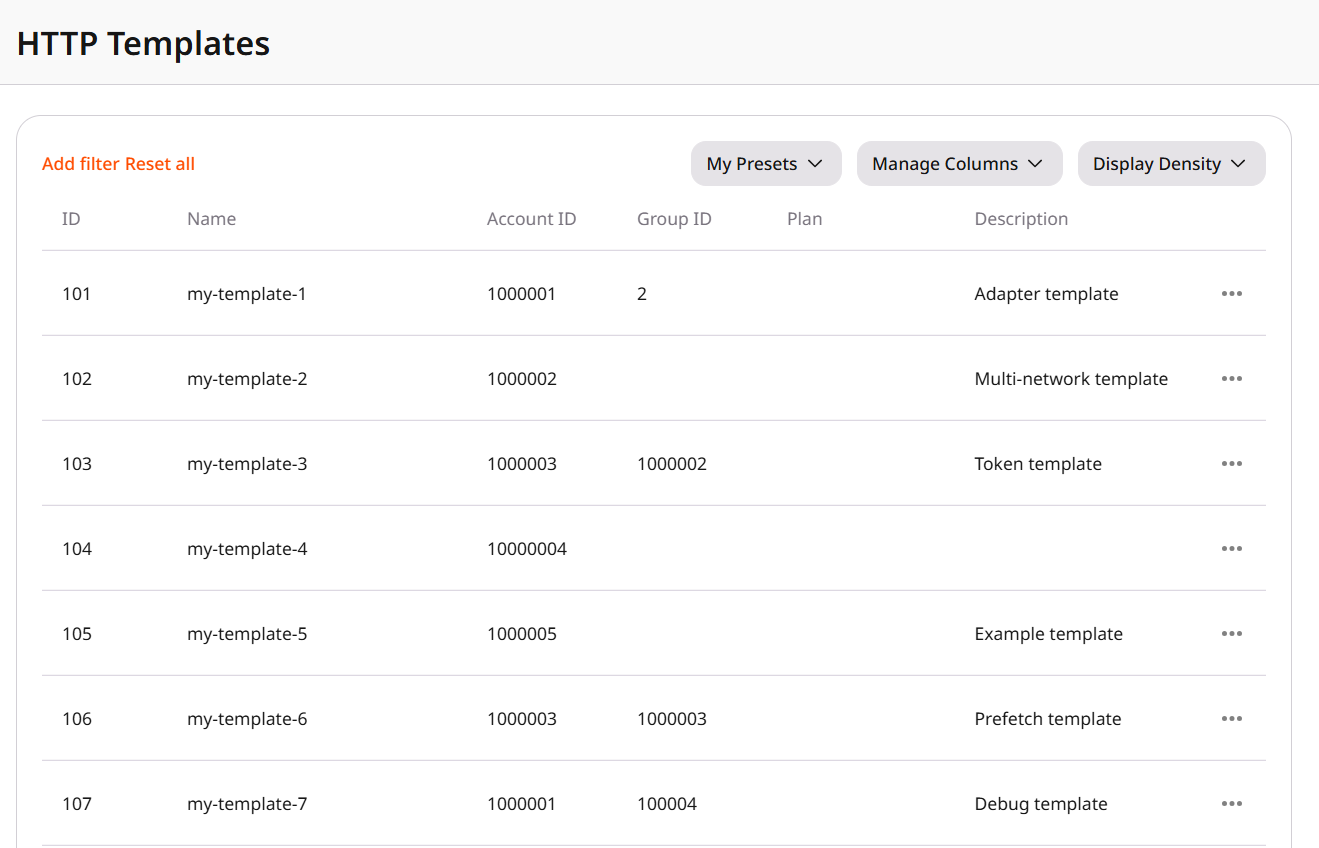1319x848 pixels.
Task: Click the Account ID column header
Action: click(532, 219)
